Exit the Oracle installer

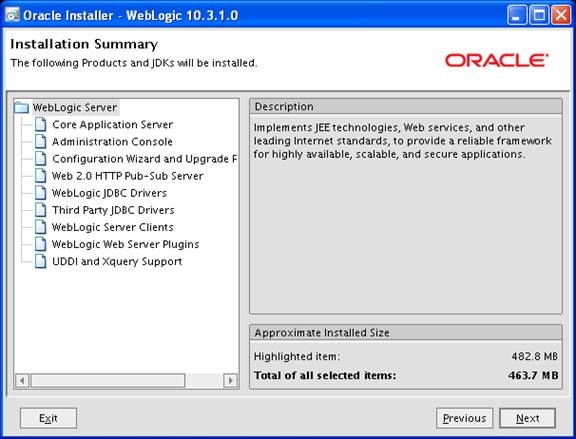pyautogui.click(x=48, y=418)
